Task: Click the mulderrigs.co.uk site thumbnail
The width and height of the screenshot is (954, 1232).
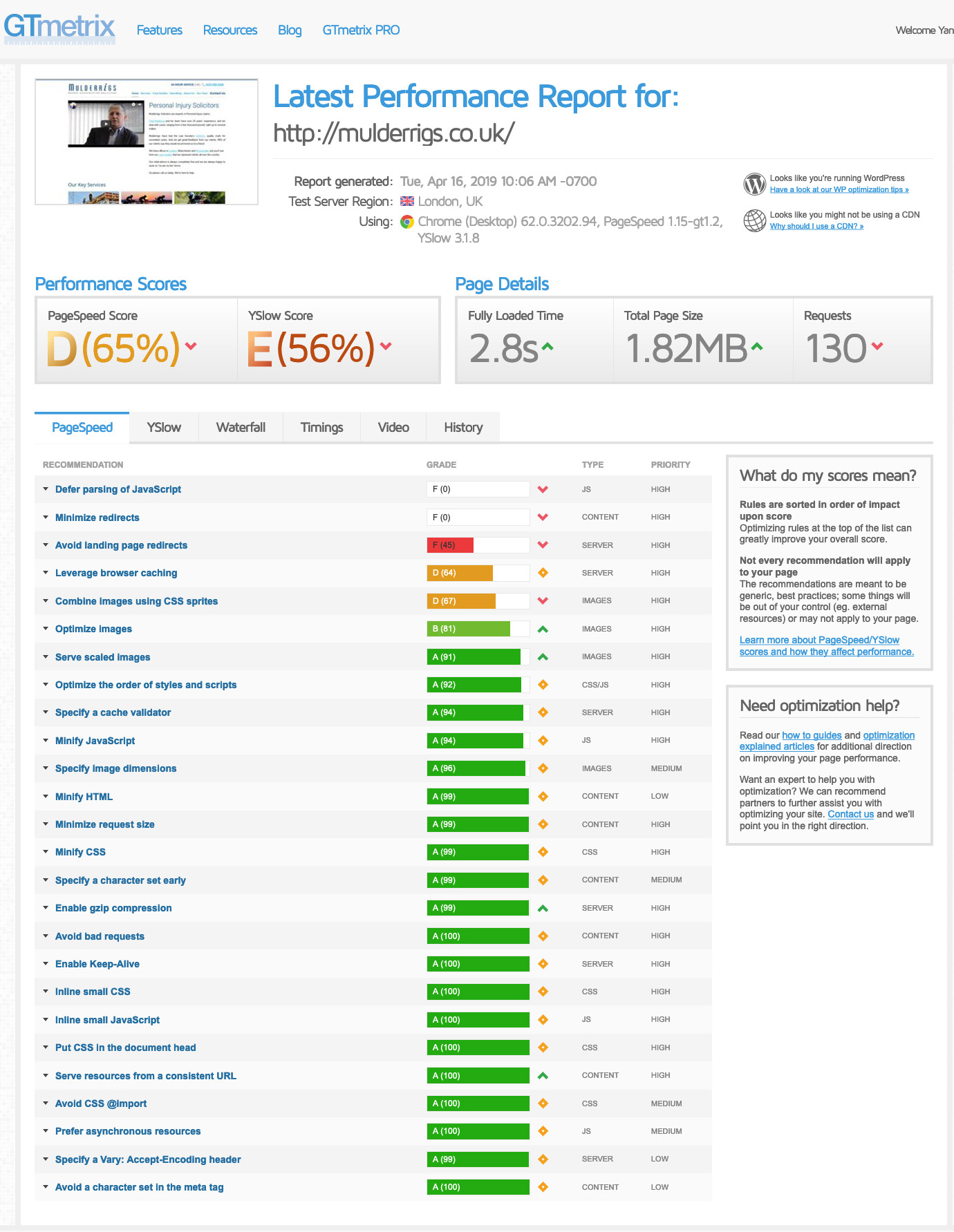Action: (x=147, y=142)
